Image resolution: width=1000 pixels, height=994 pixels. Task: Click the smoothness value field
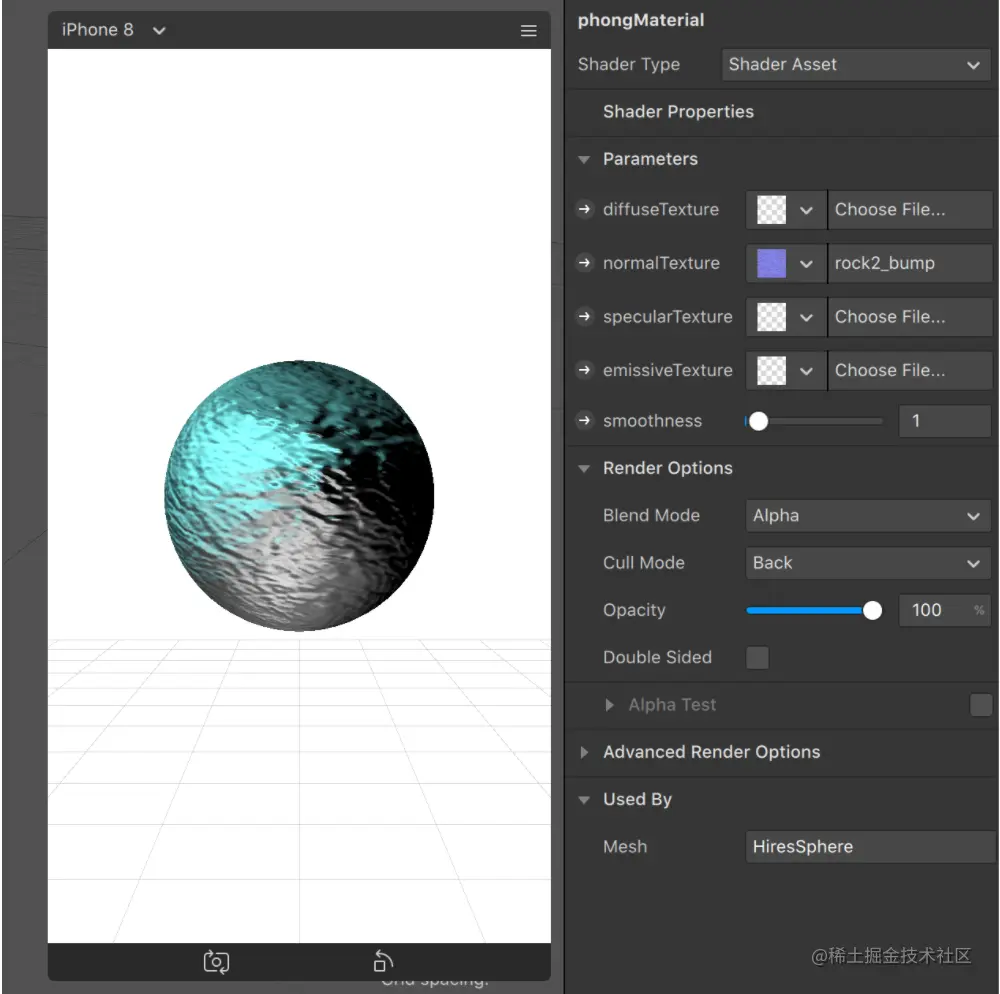click(945, 421)
